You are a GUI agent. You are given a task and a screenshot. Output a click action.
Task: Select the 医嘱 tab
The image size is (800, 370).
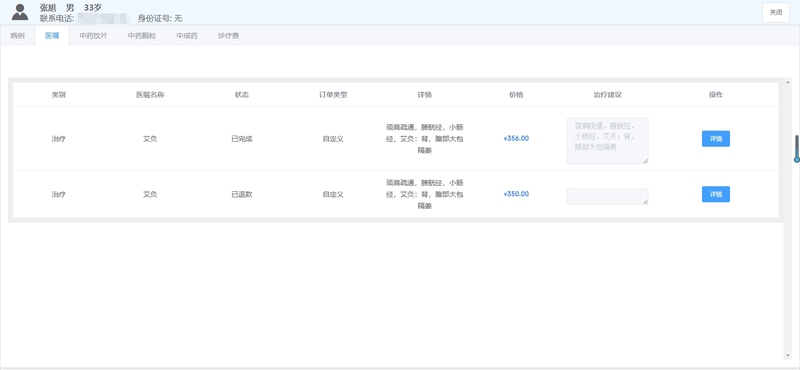click(x=52, y=36)
